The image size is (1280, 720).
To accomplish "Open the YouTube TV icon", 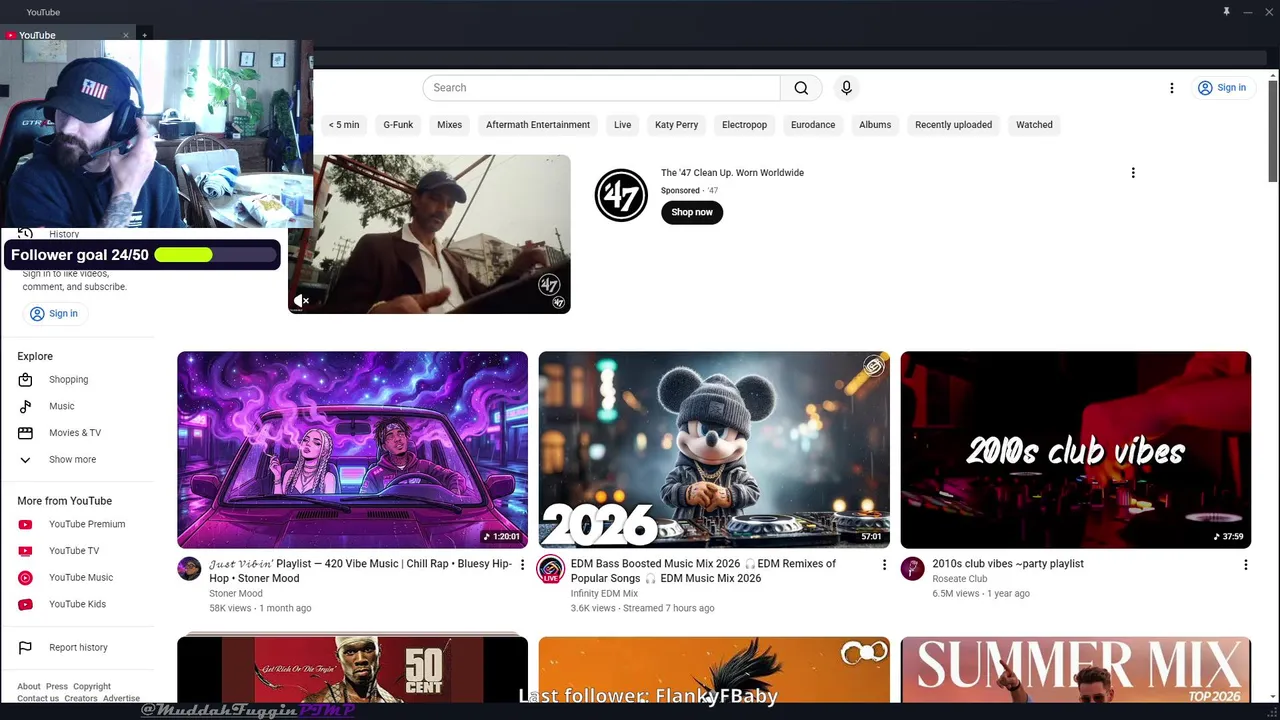I will tap(26, 551).
